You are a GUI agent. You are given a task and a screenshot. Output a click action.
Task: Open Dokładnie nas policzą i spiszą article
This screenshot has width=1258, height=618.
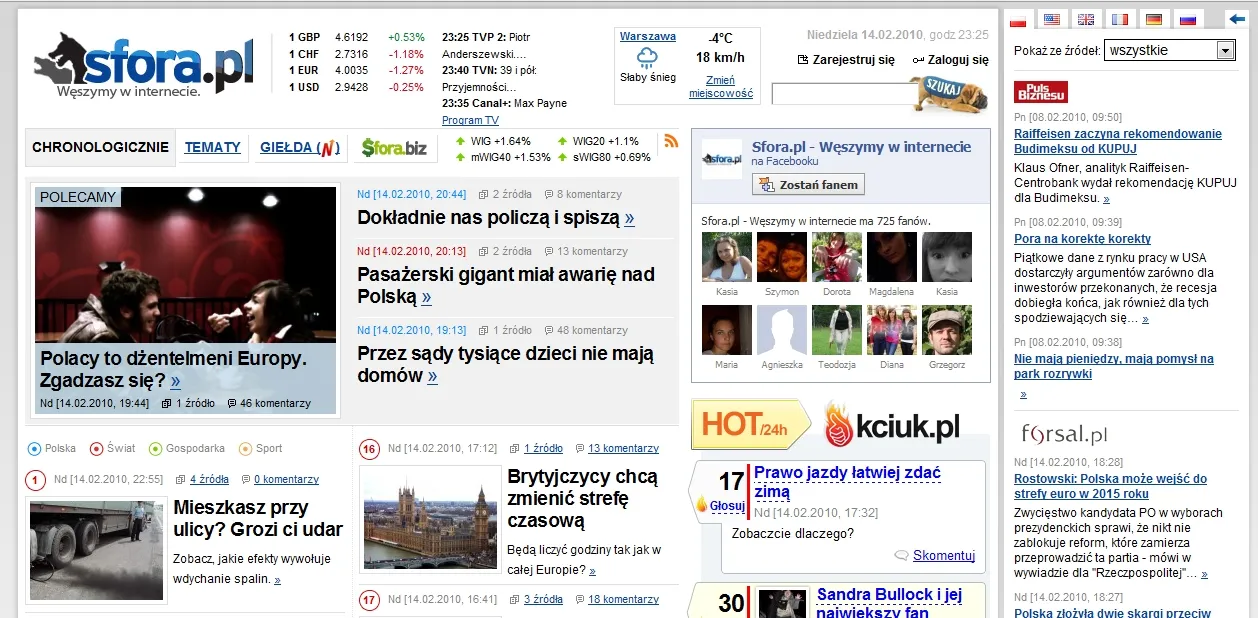coord(495,218)
